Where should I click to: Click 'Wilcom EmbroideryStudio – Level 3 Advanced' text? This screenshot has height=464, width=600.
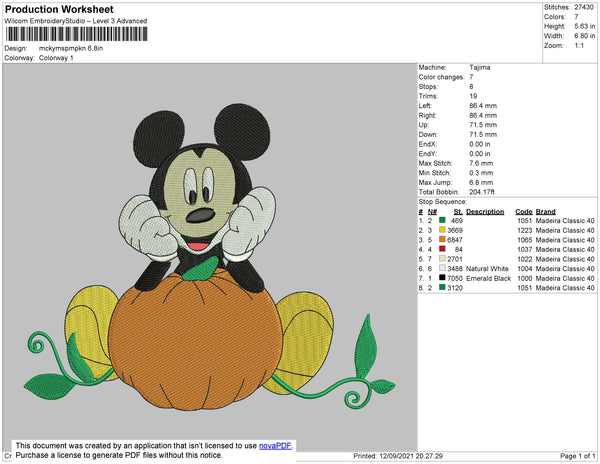coord(76,21)
